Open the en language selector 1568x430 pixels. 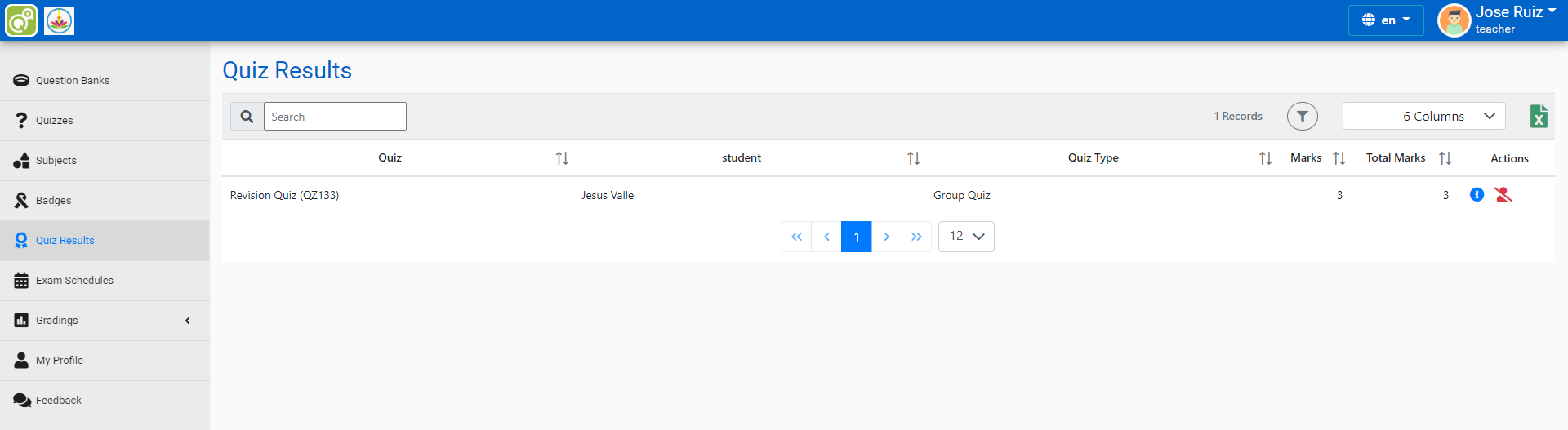(1386, 20)
